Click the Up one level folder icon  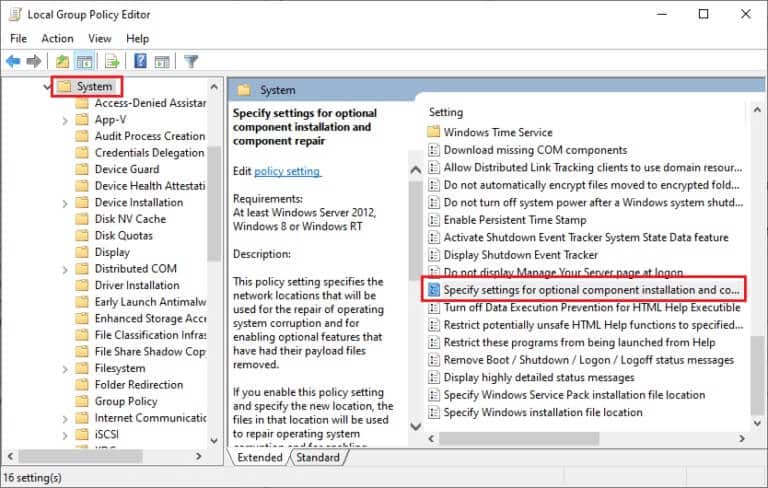point(62,61)
